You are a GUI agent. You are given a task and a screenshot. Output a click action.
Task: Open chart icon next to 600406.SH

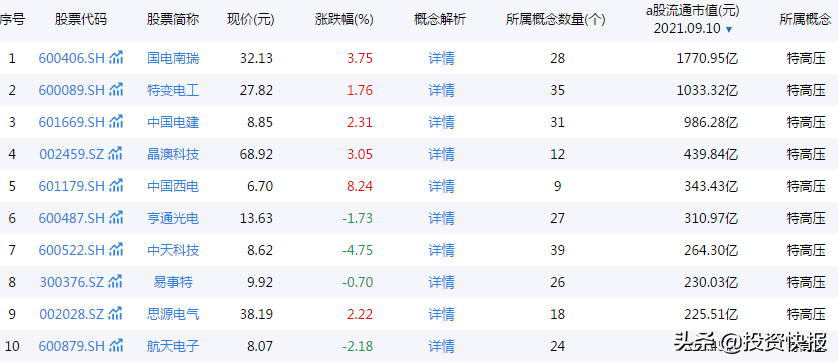click(x=116, y=58)
